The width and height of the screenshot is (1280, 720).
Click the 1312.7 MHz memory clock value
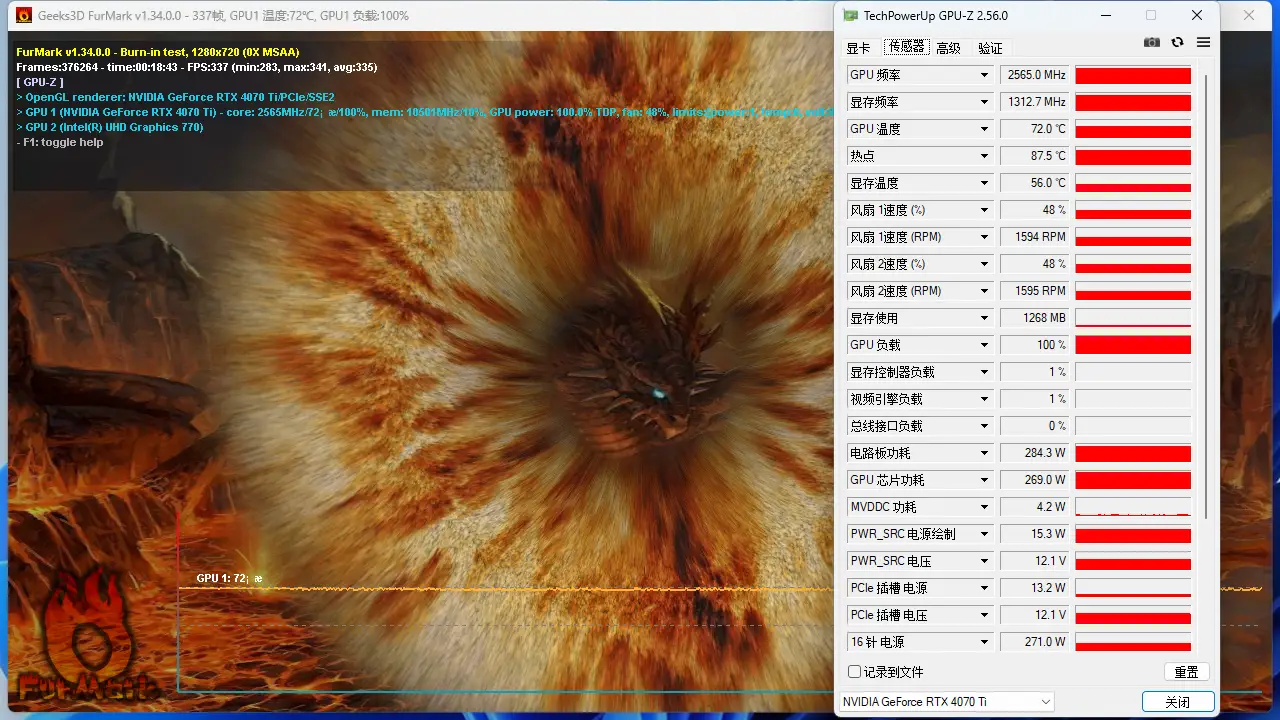1035,102
